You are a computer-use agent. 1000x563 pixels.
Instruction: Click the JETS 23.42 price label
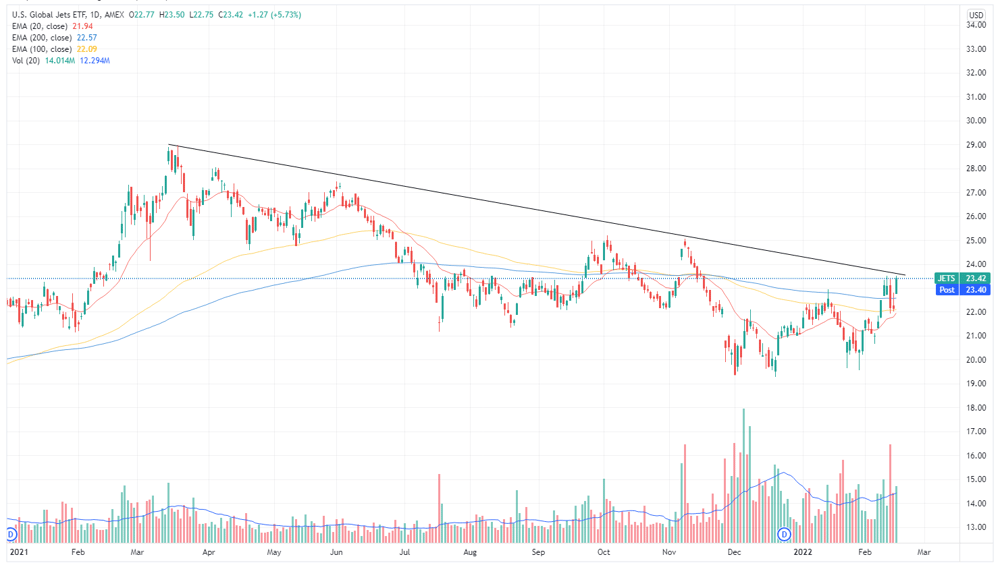pyautogui.click(x=962, y=278)
